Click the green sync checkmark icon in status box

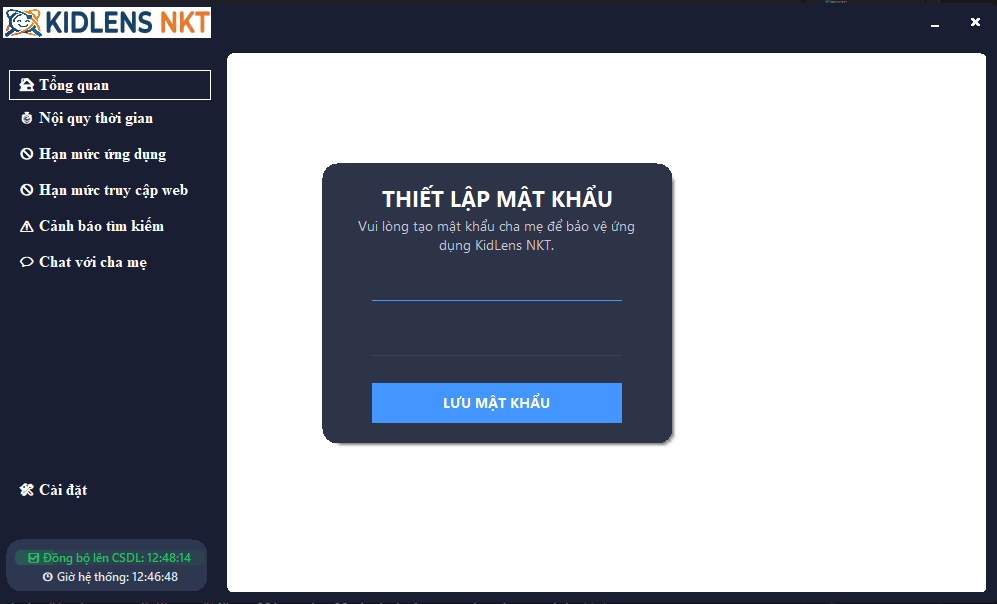point(34,558)
